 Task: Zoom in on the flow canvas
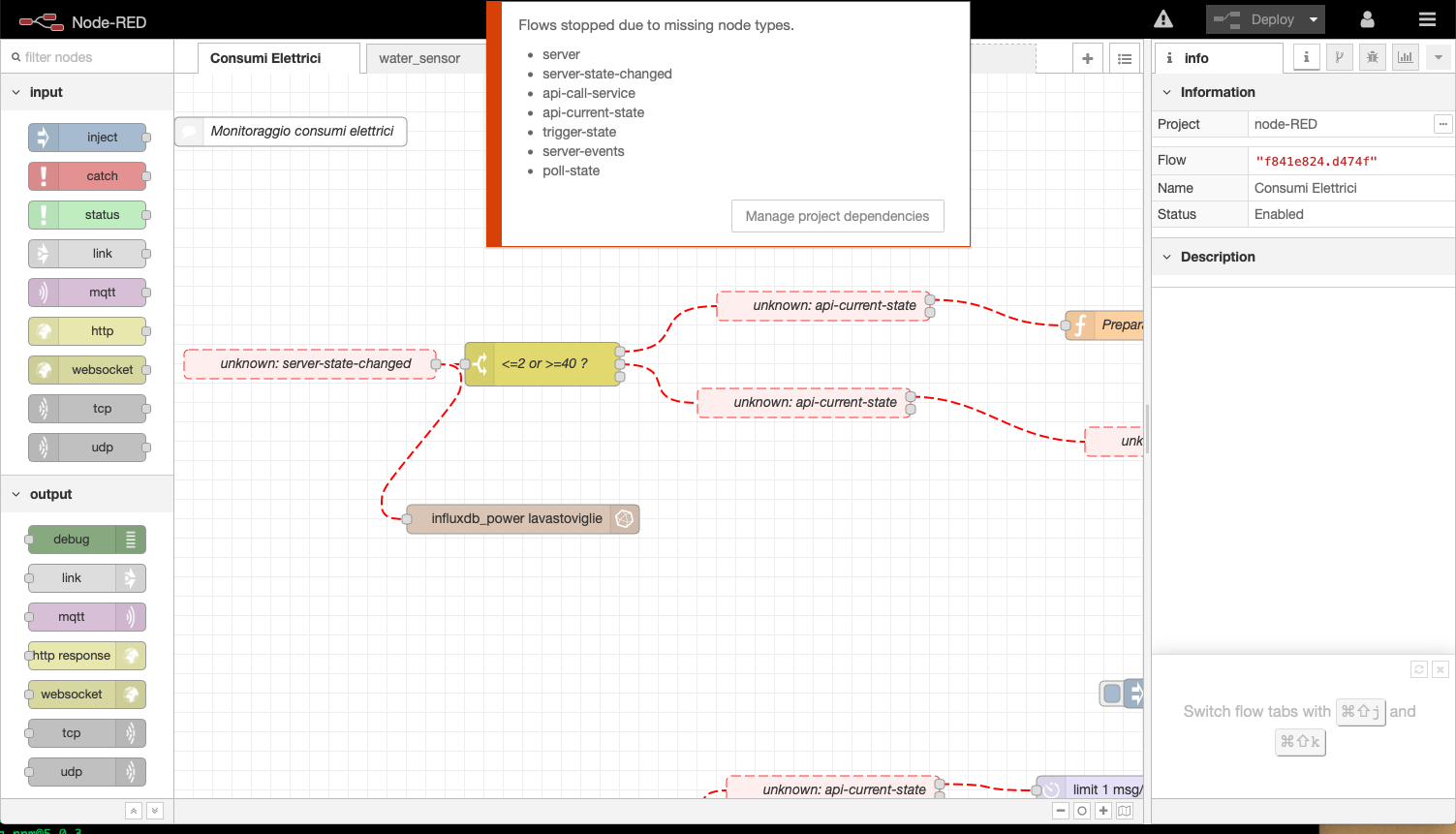point(1103,811)
